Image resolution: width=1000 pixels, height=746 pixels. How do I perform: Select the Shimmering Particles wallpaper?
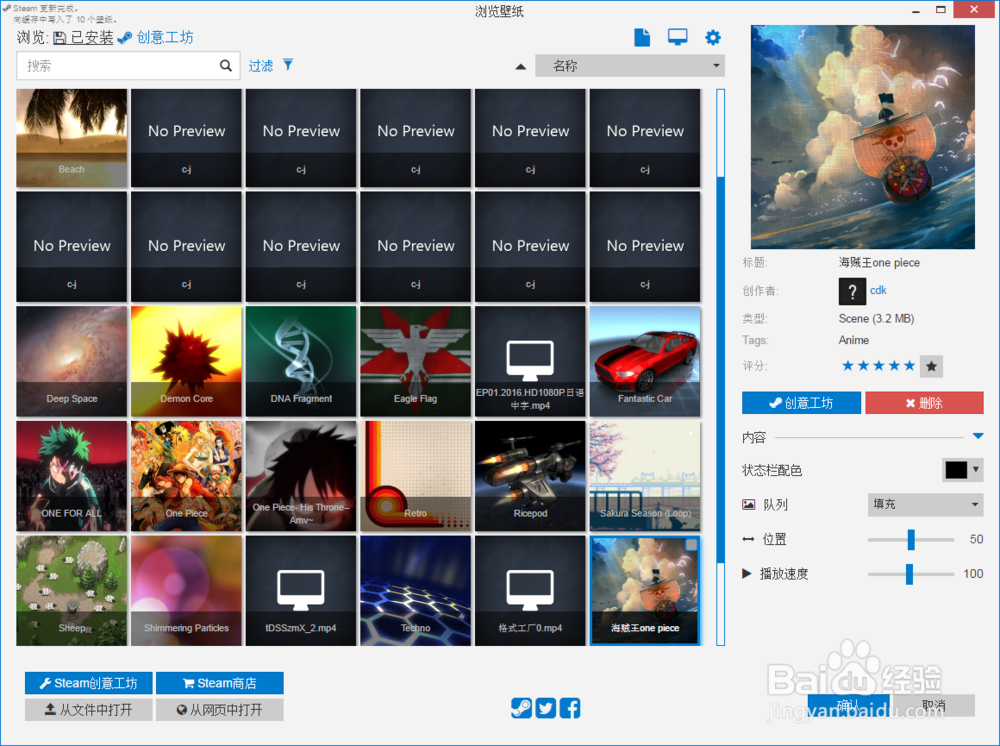click(186, 590)
